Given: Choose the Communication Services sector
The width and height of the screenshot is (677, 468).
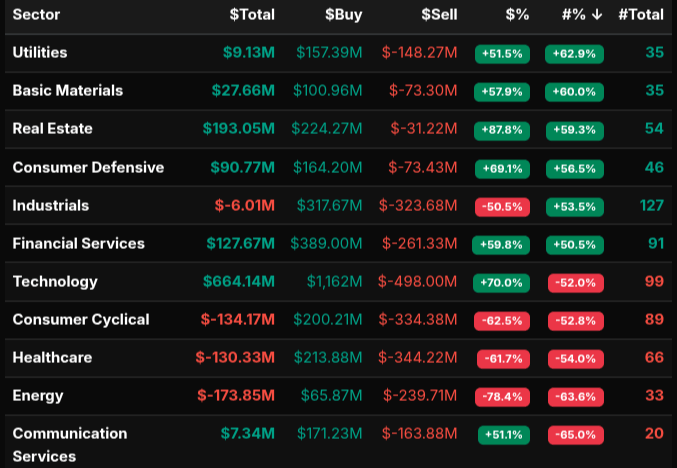Looking at the screenshot, I should tap(69, 444).
